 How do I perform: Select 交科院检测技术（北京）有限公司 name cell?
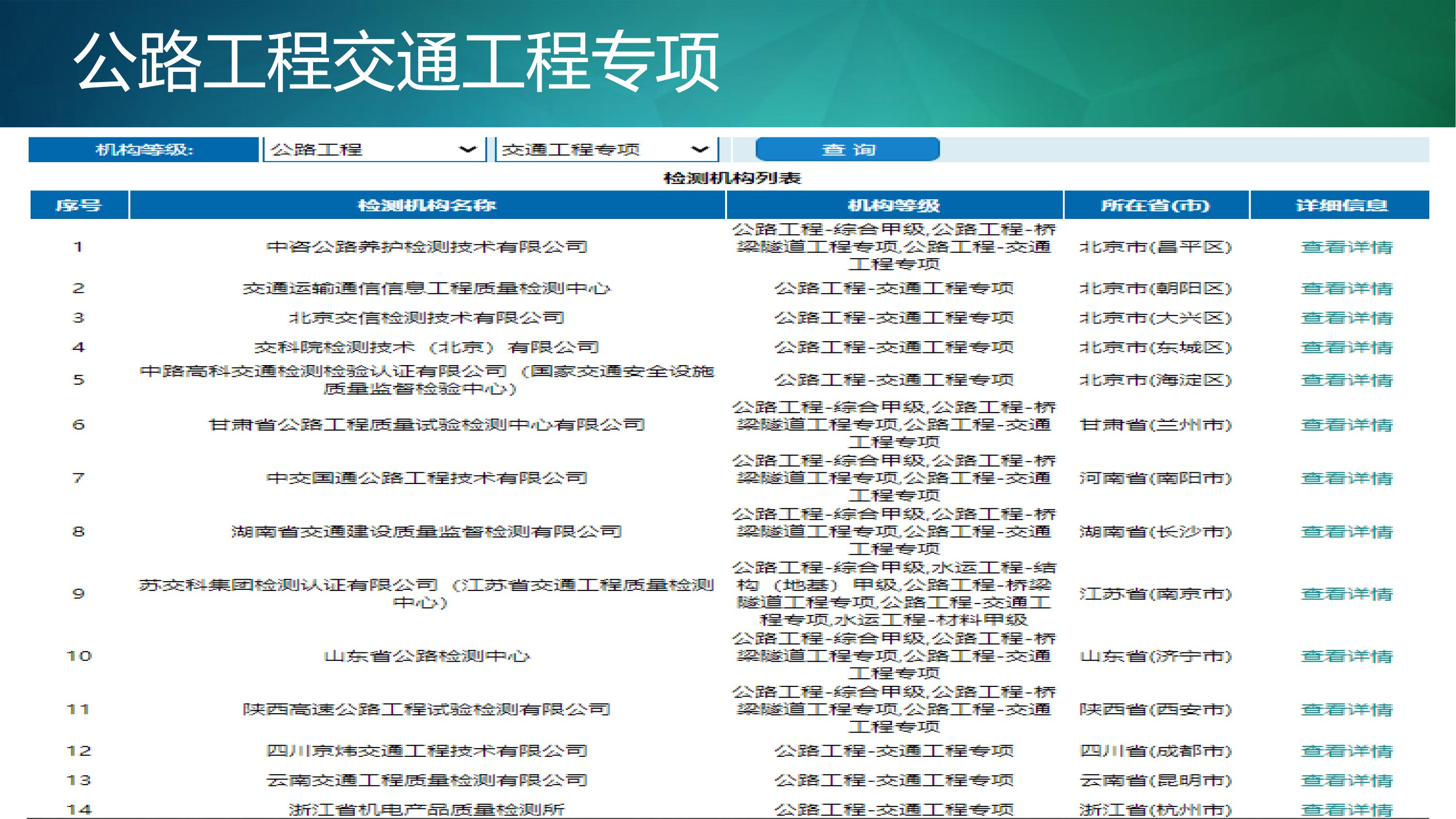pos(427,347)
